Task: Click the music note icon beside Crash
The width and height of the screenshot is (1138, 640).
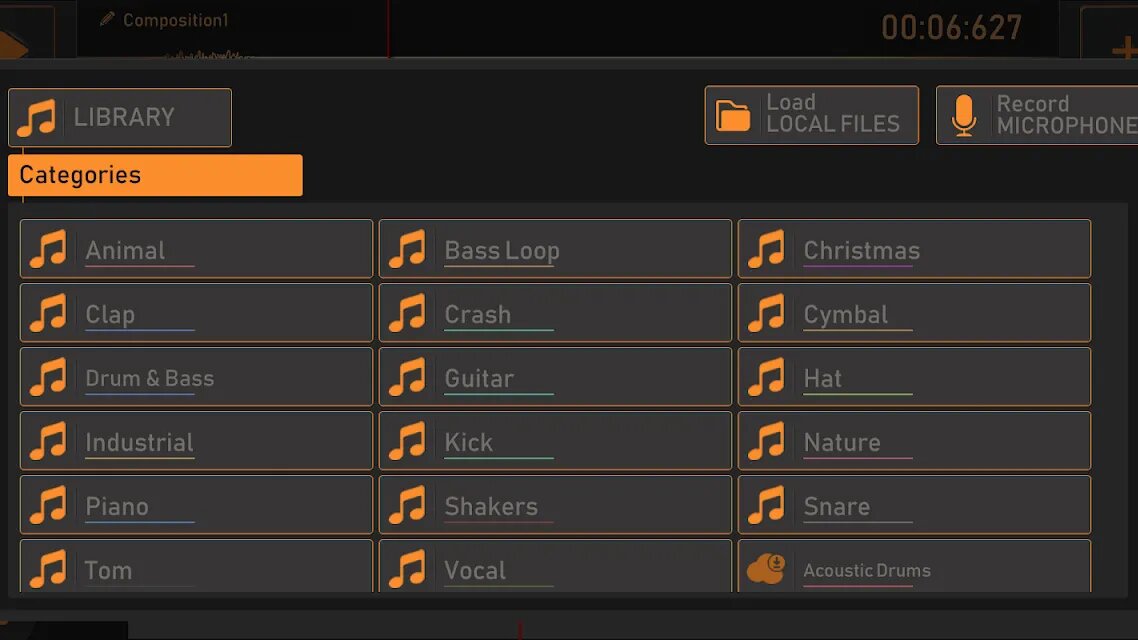Action: tap(407, 313)
